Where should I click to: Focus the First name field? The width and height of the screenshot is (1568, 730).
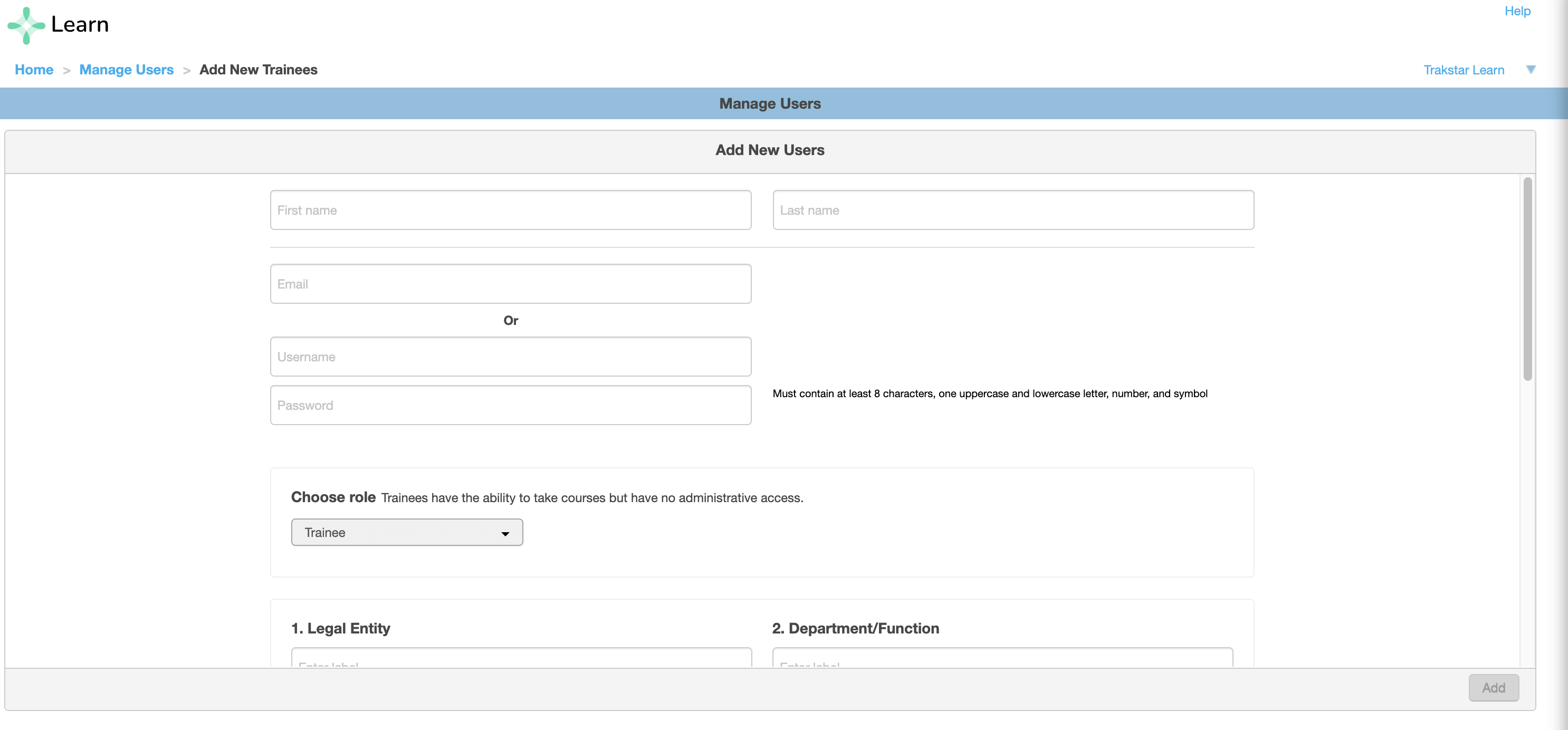pos(511,210)
